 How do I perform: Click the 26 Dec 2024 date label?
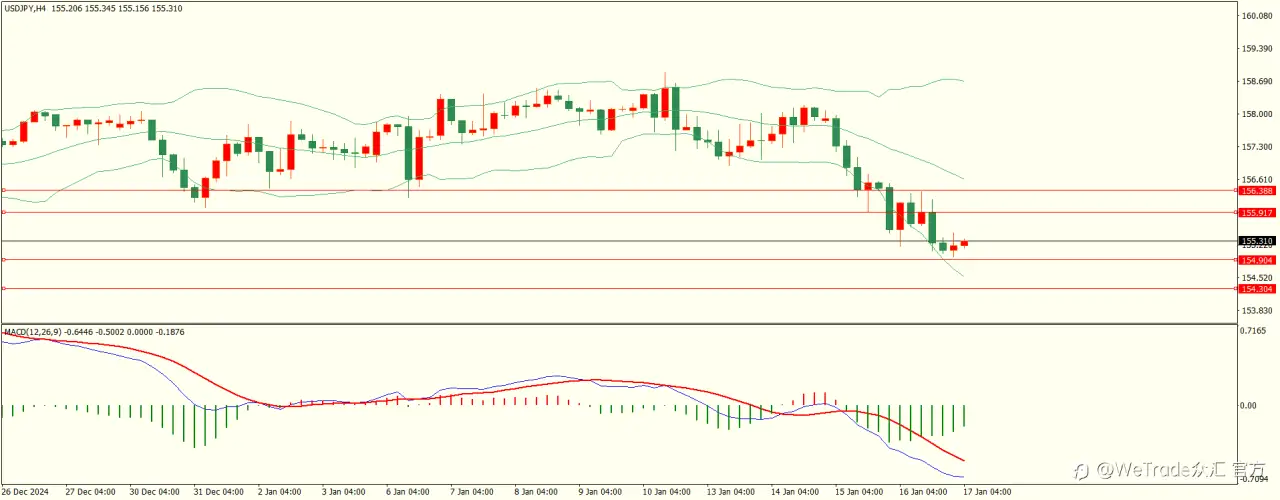point(24,491)
